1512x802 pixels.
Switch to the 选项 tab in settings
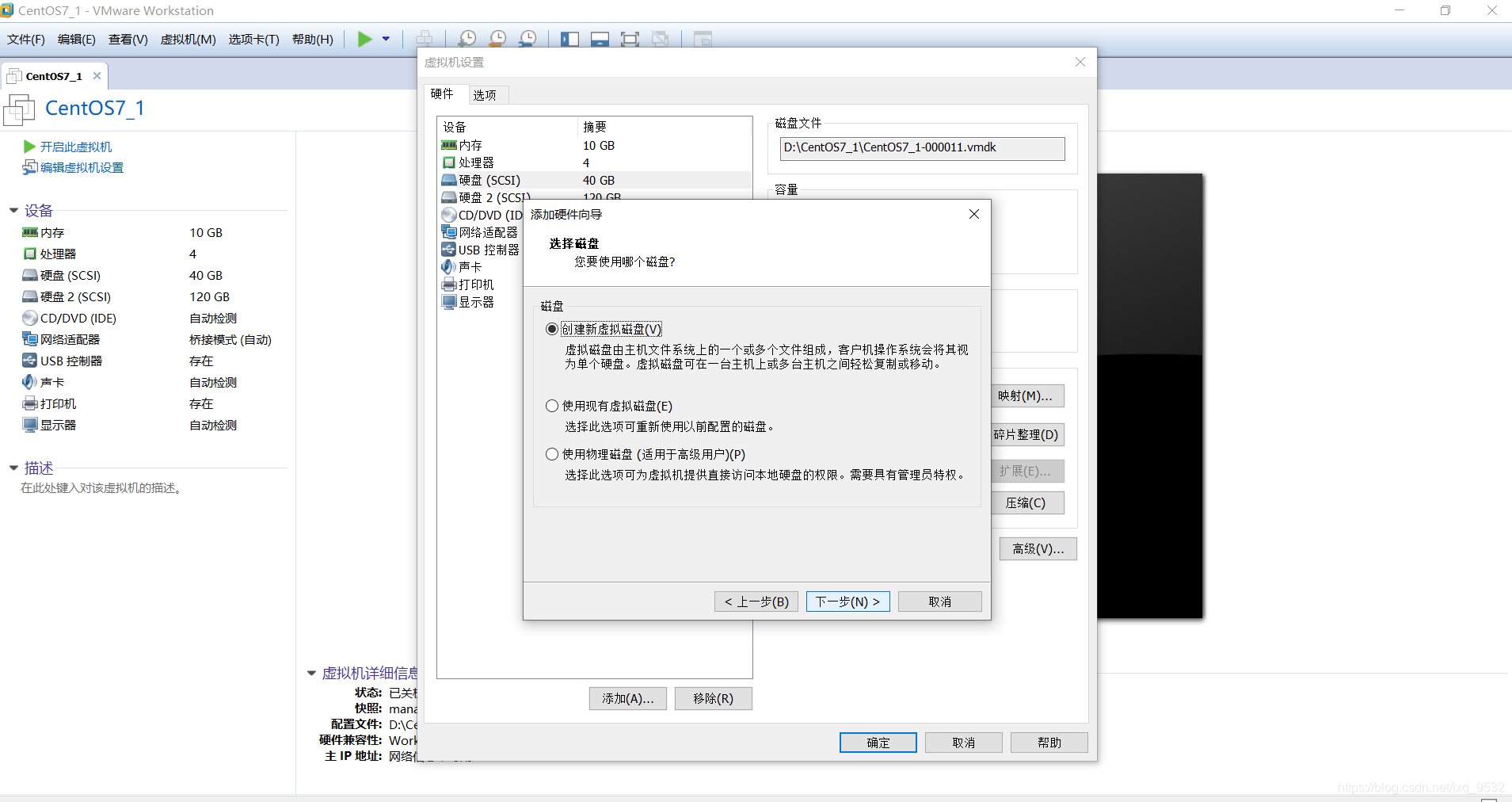pos(485,95)
